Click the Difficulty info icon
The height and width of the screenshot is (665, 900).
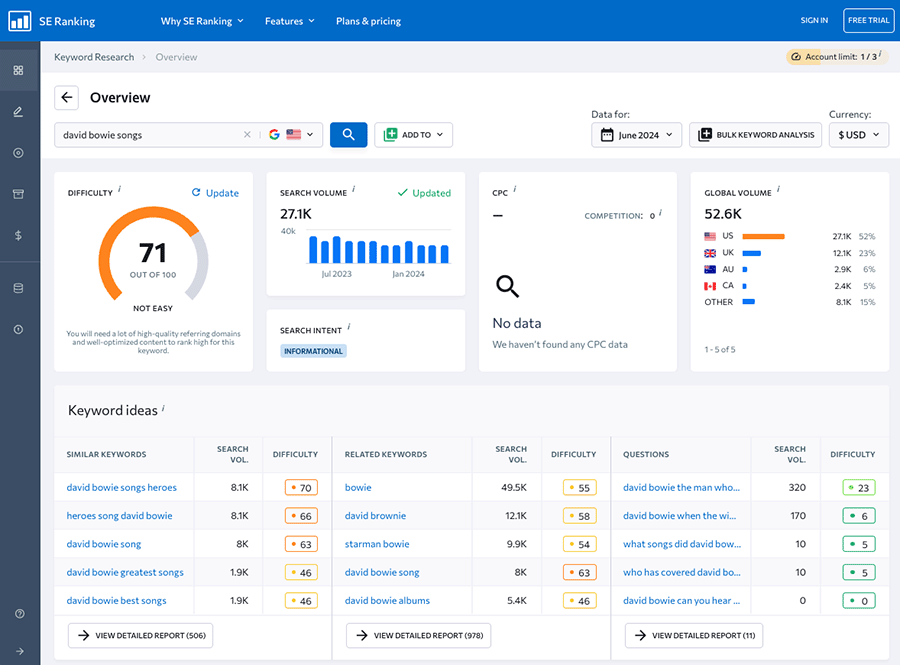click(x=119, y=189)
